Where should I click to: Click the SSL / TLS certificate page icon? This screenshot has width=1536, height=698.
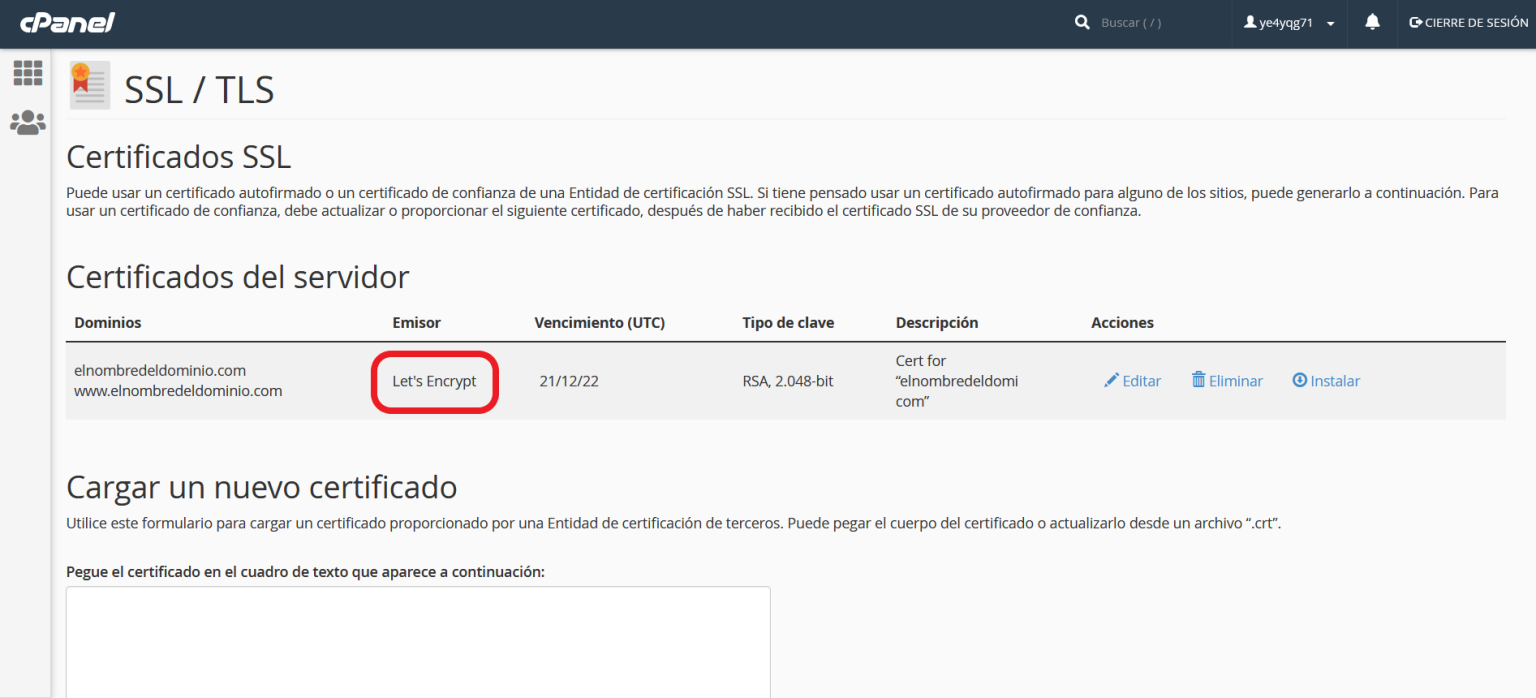tap(89, 86)
